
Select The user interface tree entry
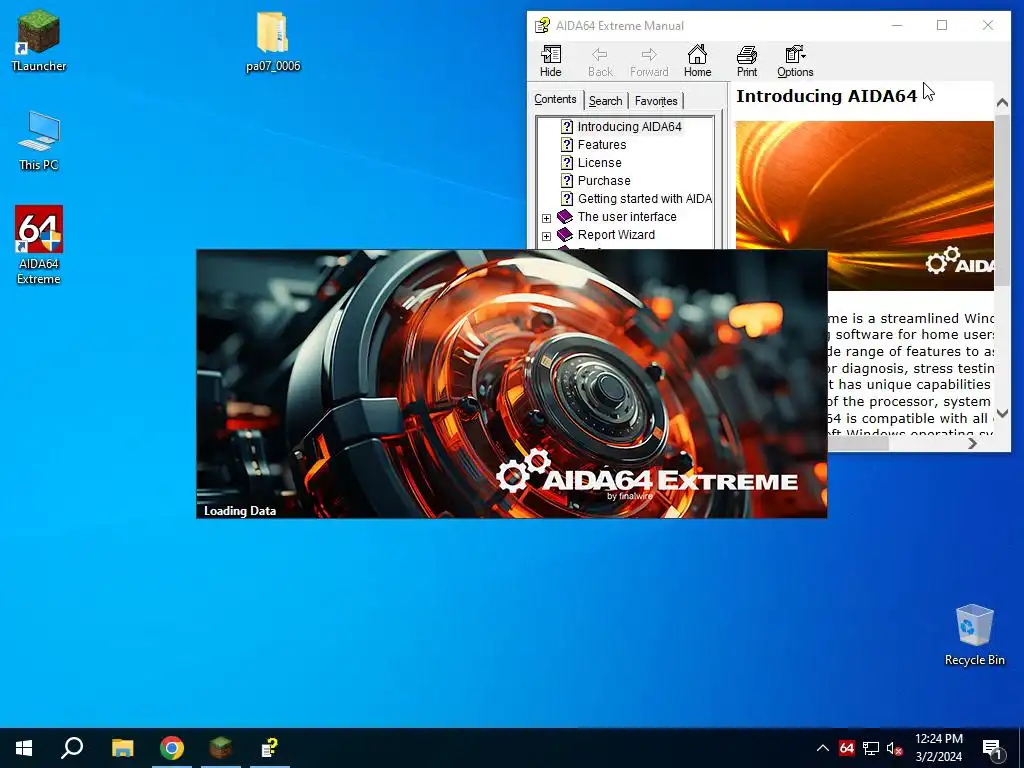626,216
